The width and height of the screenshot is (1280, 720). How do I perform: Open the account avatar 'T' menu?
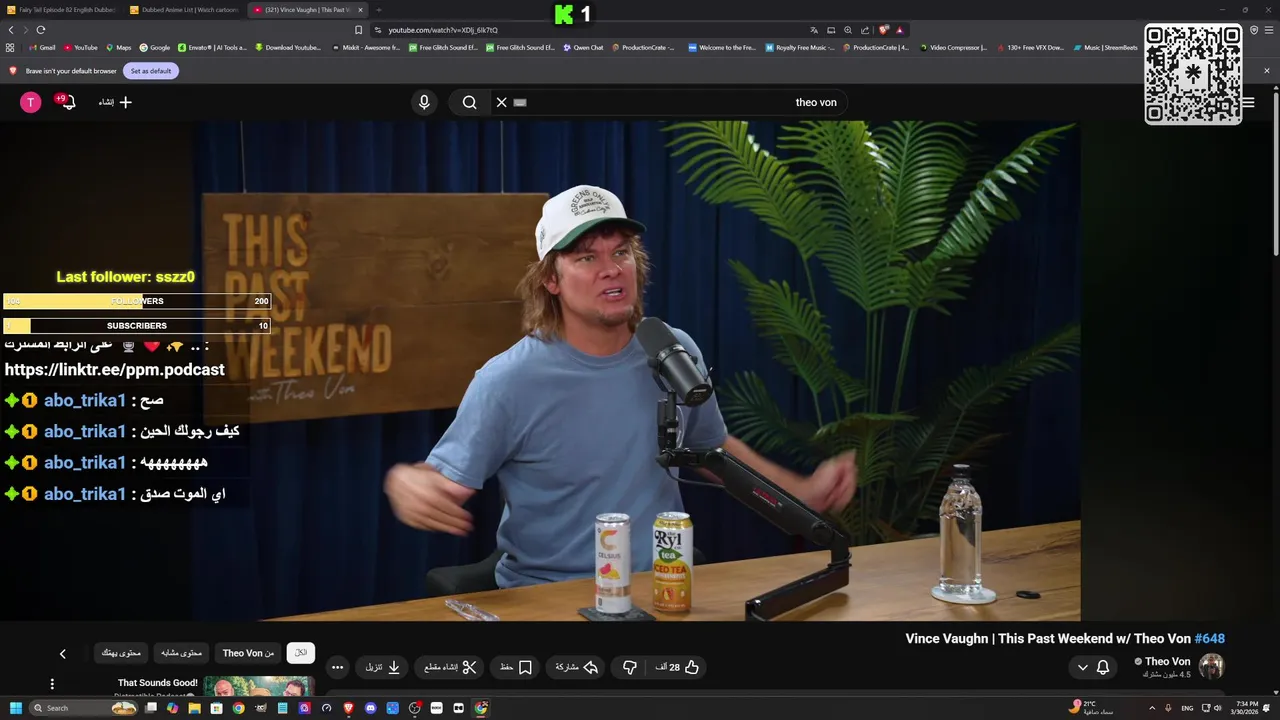(x=31, y=102)
